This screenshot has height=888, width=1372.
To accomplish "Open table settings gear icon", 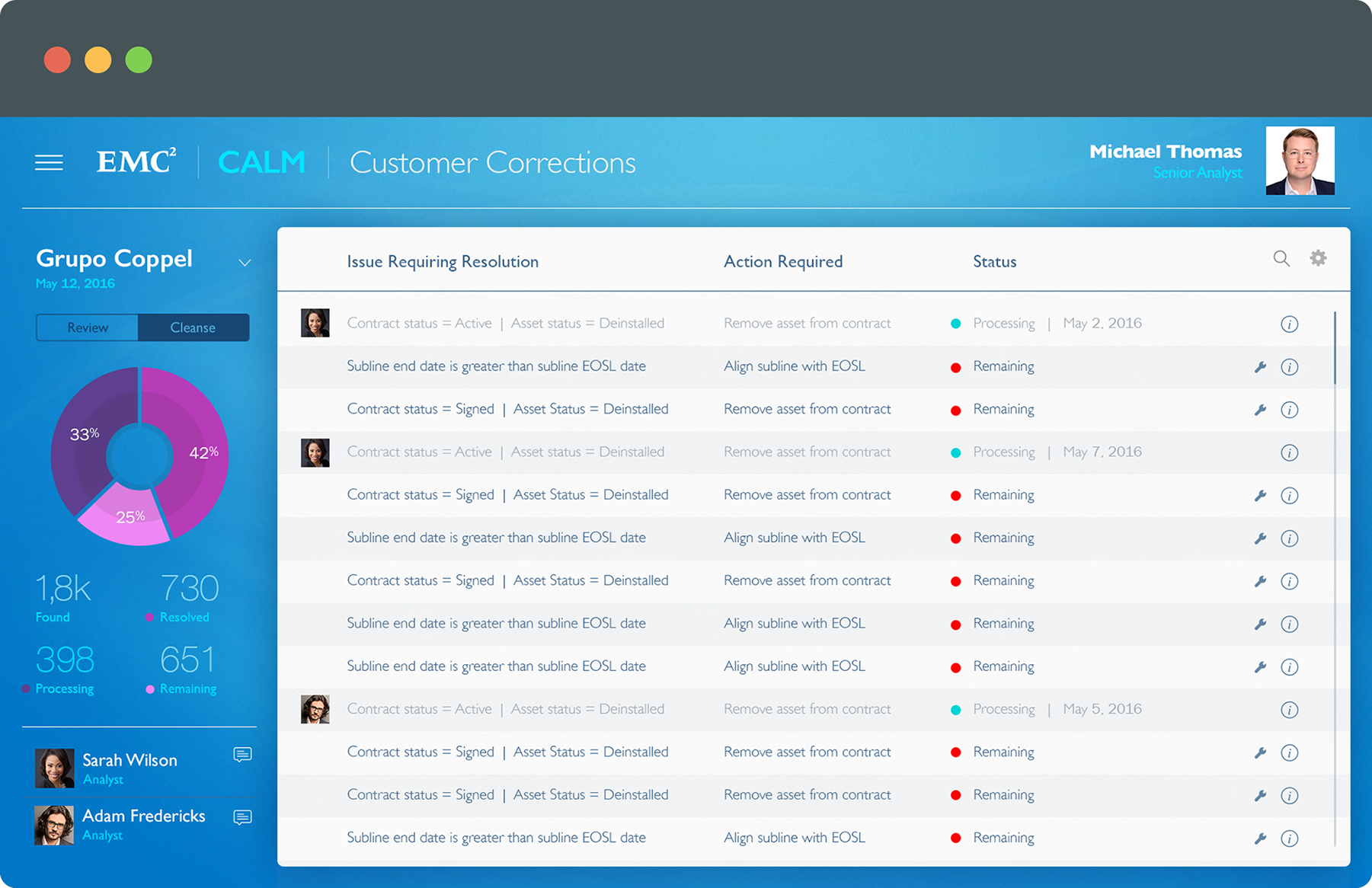I will pos(1318,258).
